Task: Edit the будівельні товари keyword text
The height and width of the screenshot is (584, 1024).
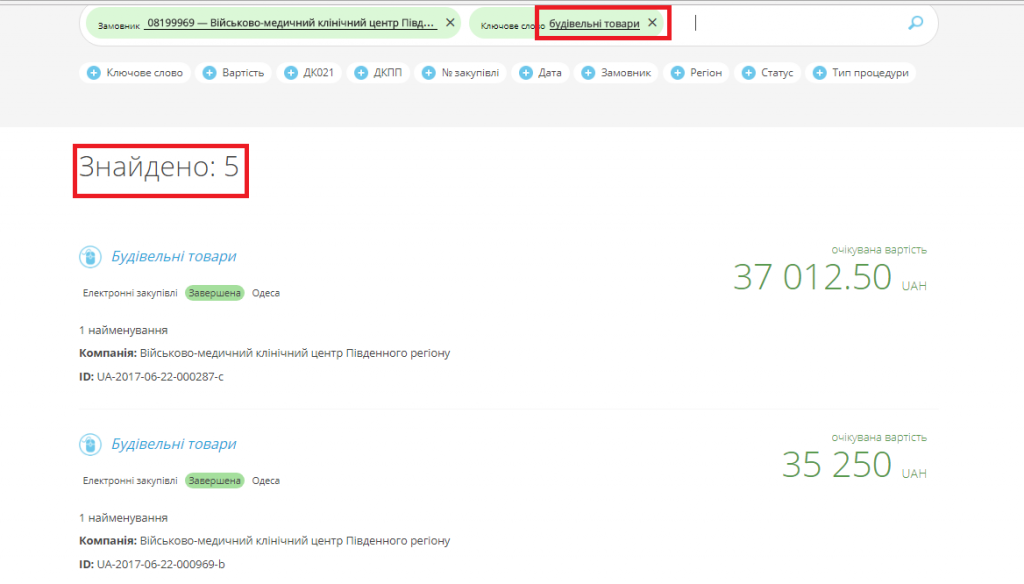Action: [x=594, y=23]
